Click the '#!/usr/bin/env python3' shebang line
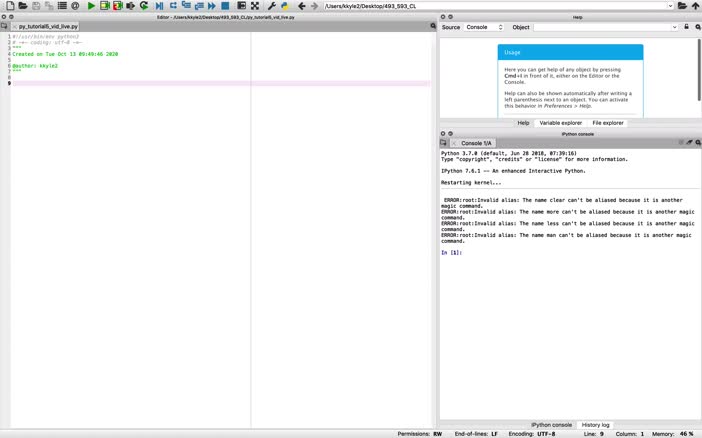This screenshot has width=702, height=438. pos(46,36)
